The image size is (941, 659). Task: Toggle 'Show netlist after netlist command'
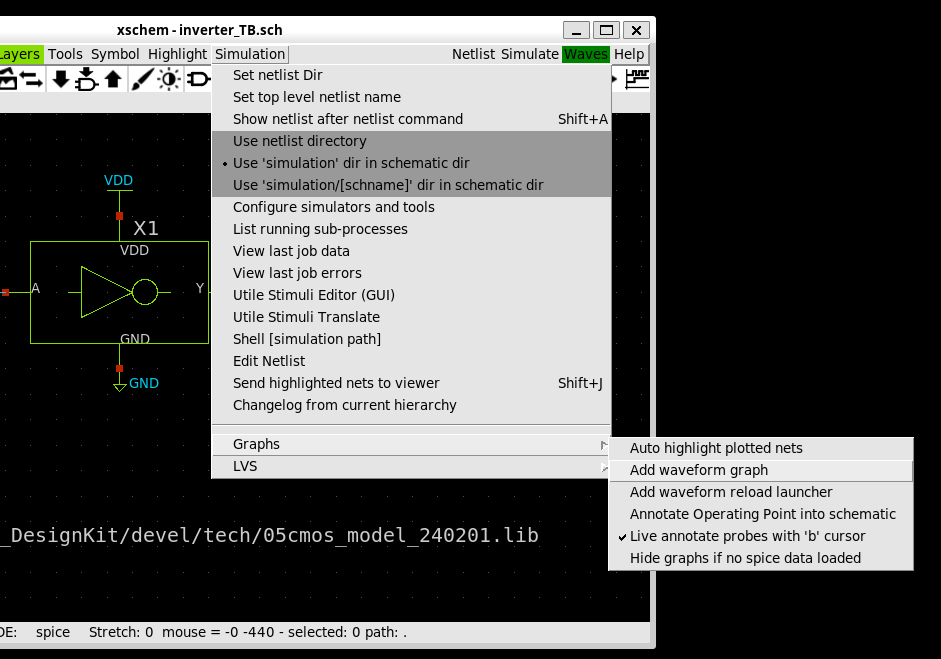pos(412,119)
